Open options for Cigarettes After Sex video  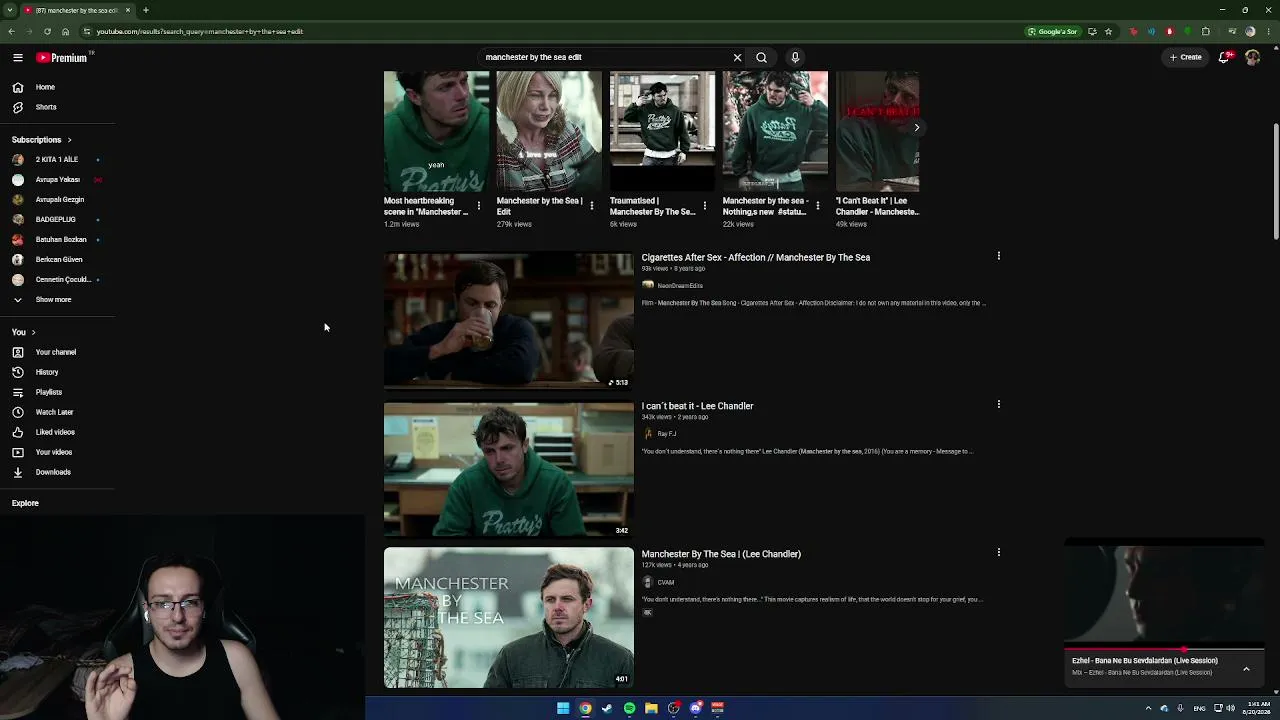[998, 256]
